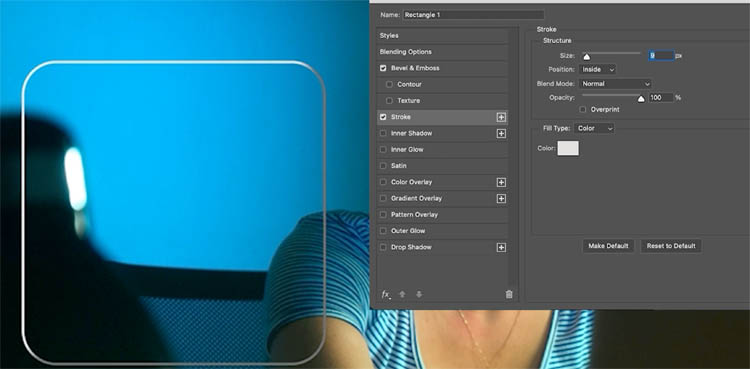Enable the Outer Glow checkbox
This screenshot has width=750, height=369.
383,231
